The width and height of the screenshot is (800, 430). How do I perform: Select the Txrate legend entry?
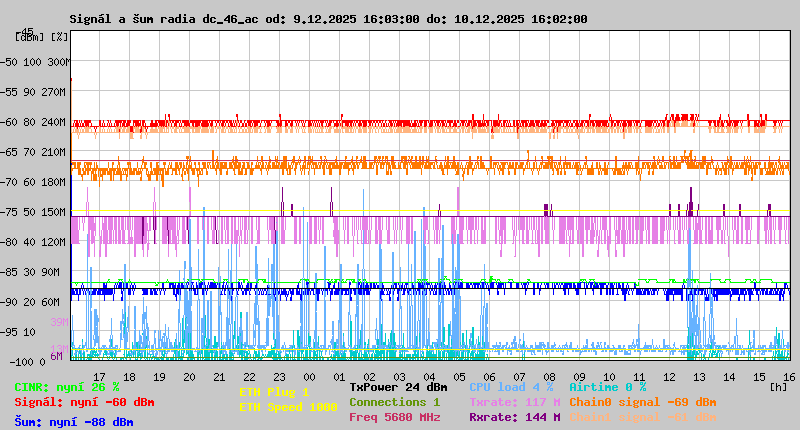click(514, 402)
